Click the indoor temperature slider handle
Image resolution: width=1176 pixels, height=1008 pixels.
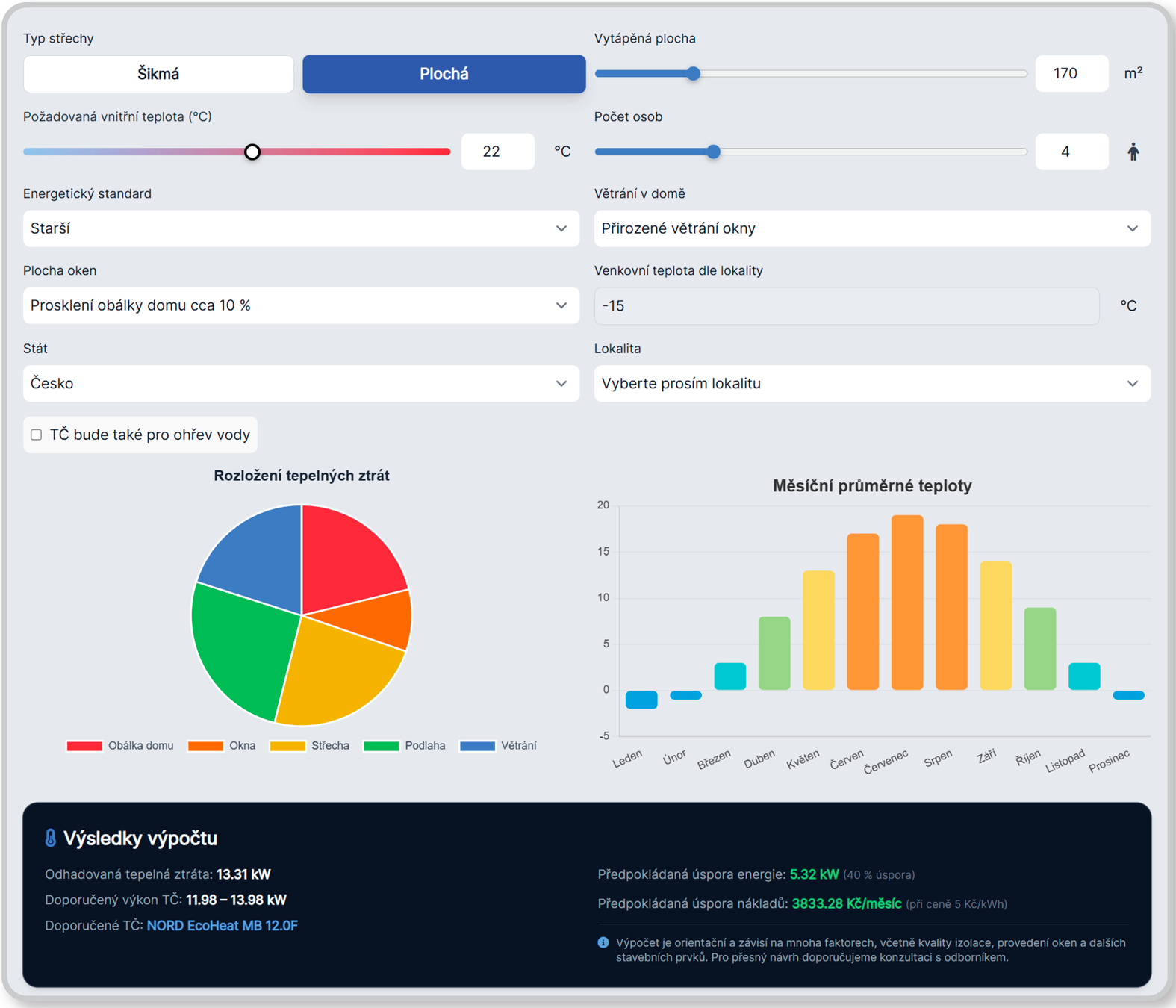[x=252, y=152]
